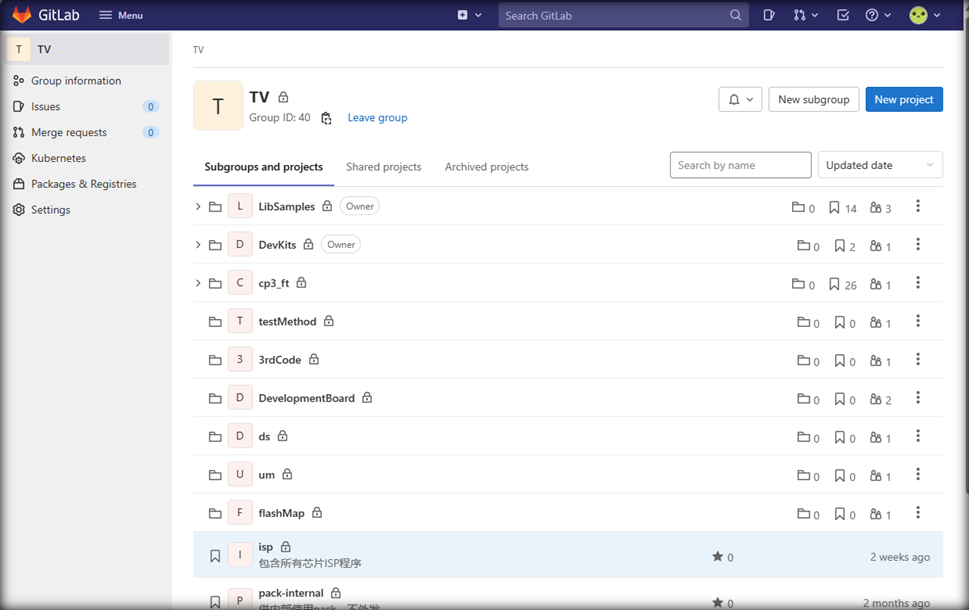Expand the cp3_ft subgroup
This screenshot has width=969, height=610.
[x=198, y=283]
